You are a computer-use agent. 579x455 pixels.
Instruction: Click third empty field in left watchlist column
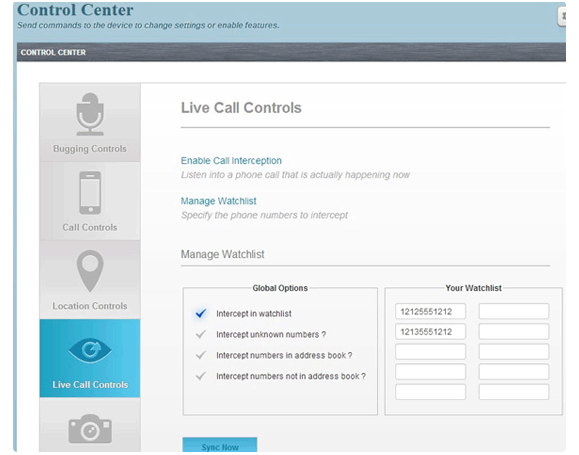(x=430, y=392)
